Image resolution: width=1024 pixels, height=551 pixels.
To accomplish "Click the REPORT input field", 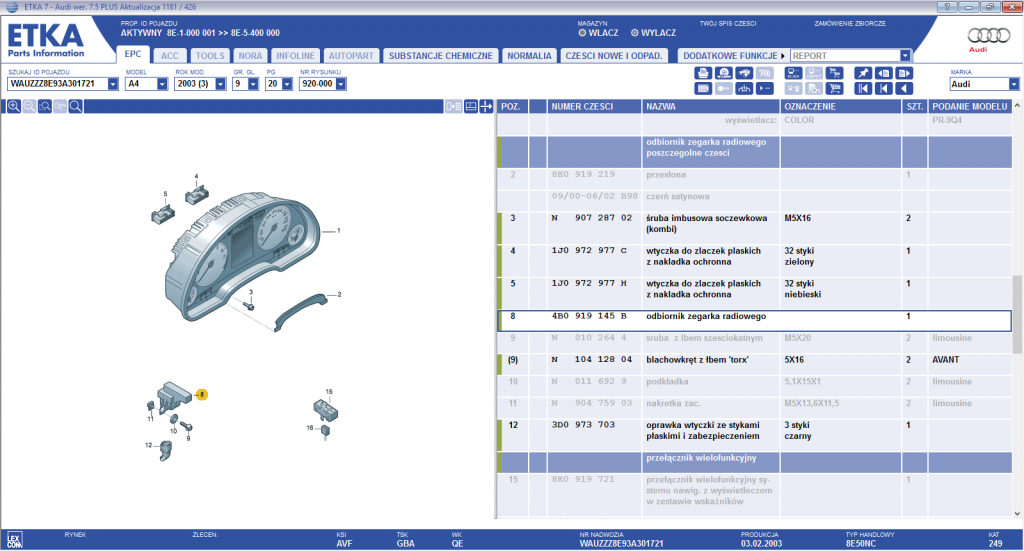I will (x=845, y=56).
